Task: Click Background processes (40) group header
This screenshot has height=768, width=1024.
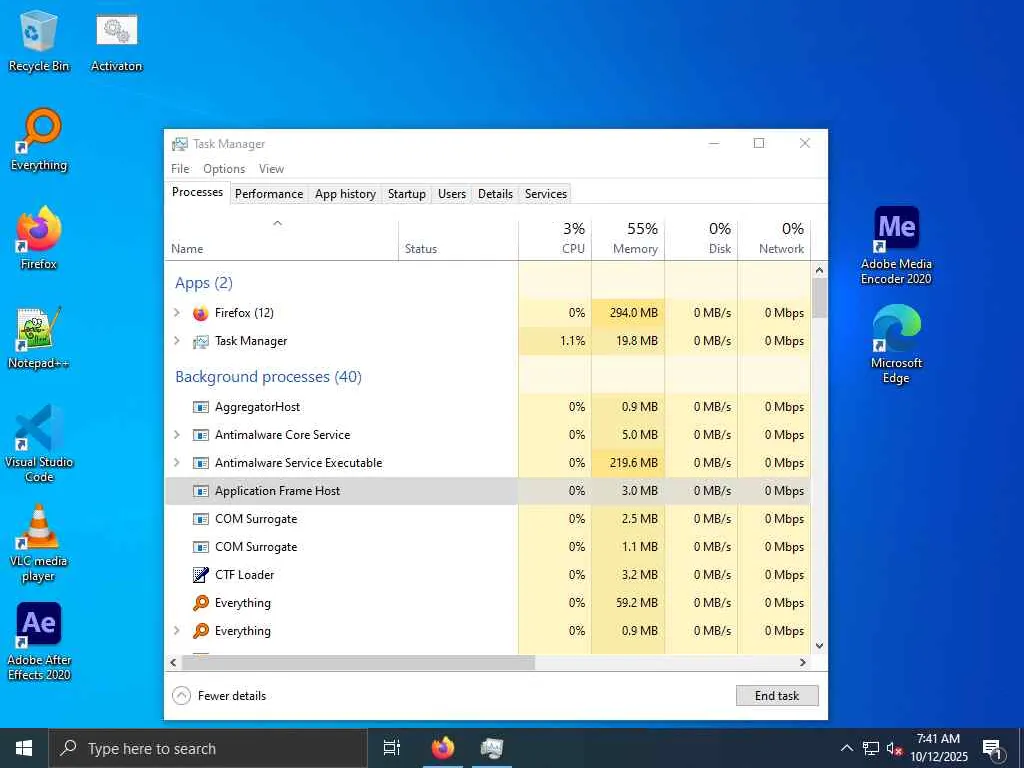Action: [268, 377]
